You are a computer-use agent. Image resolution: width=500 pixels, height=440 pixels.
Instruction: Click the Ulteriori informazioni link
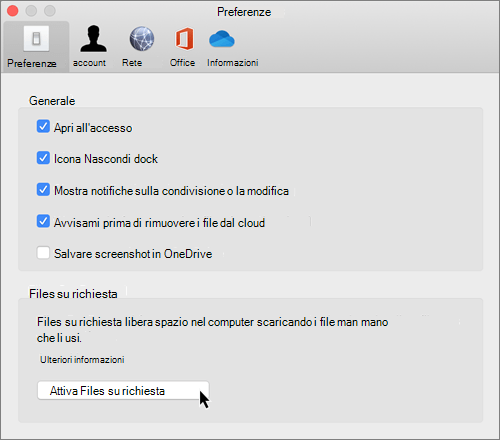click(x=82, y=360)
